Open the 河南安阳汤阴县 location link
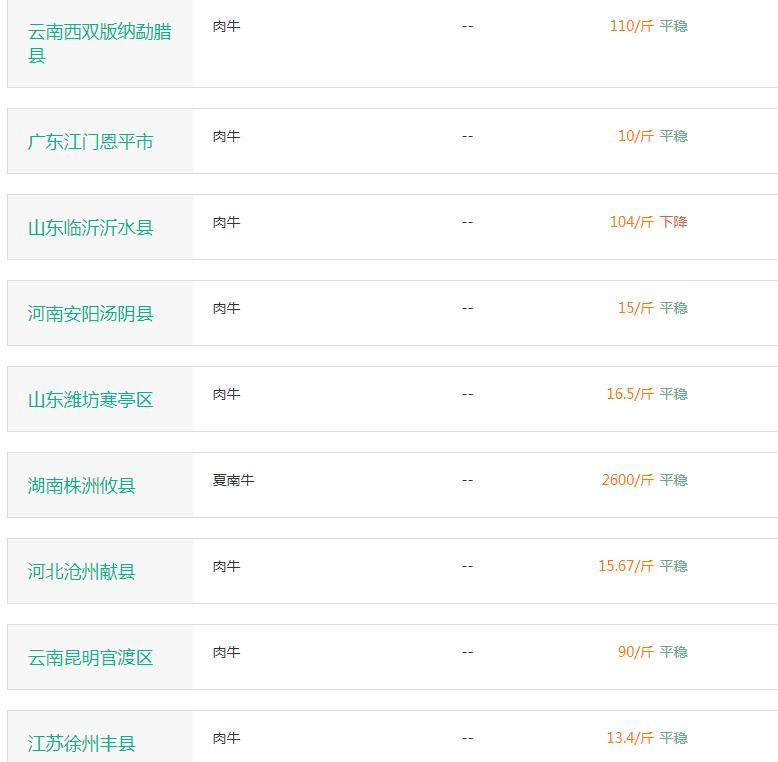 pos(90,314)
